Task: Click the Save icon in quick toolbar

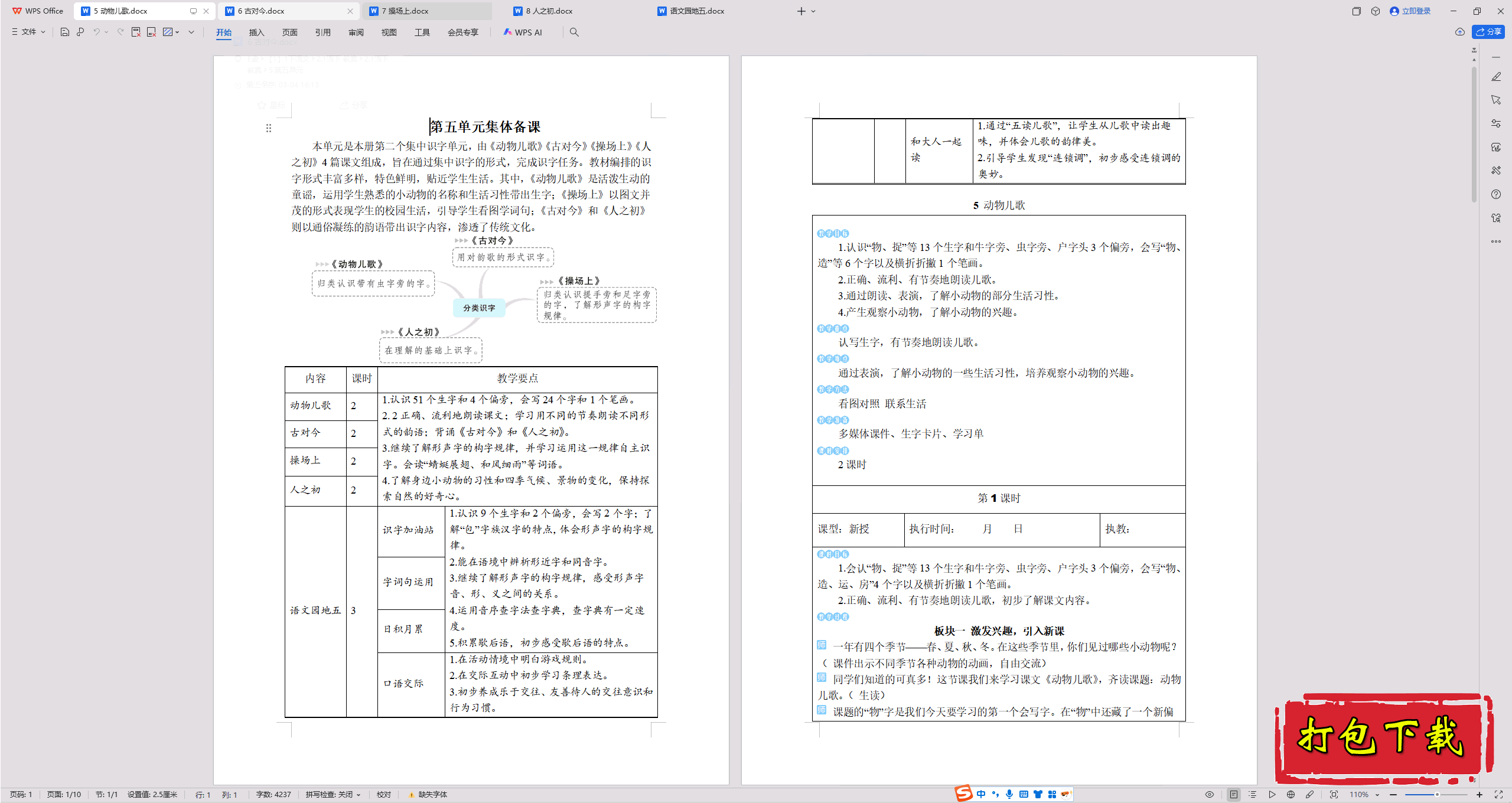Action: pyautogui.click(x=65, y=32)
